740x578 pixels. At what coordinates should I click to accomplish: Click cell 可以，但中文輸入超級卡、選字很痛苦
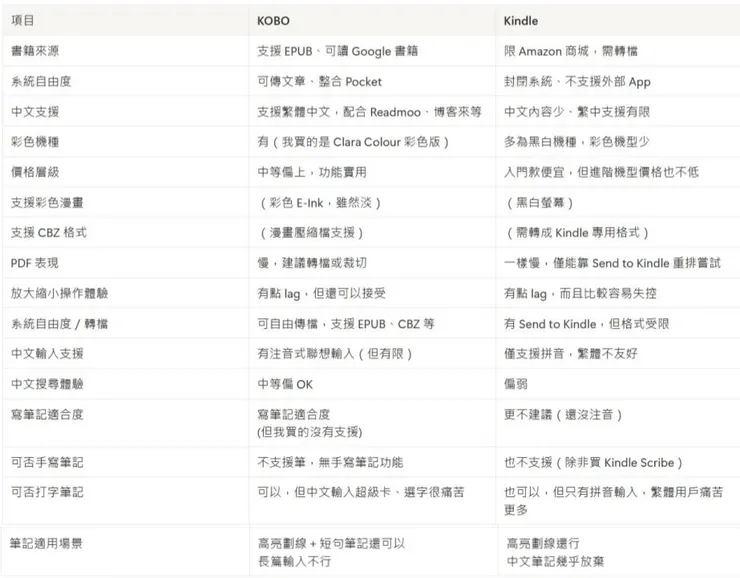(361, 492)
